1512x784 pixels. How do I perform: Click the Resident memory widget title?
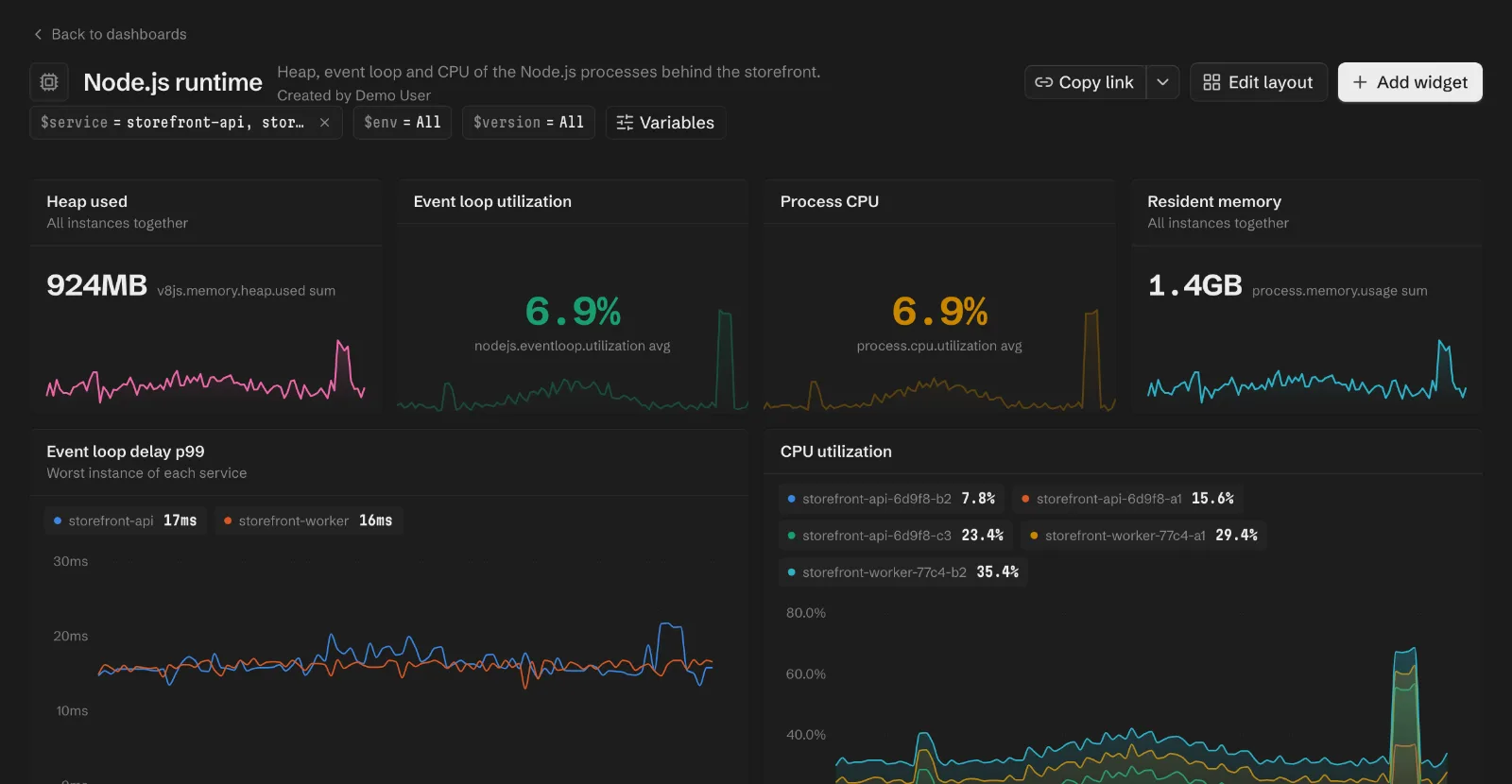1214,201
